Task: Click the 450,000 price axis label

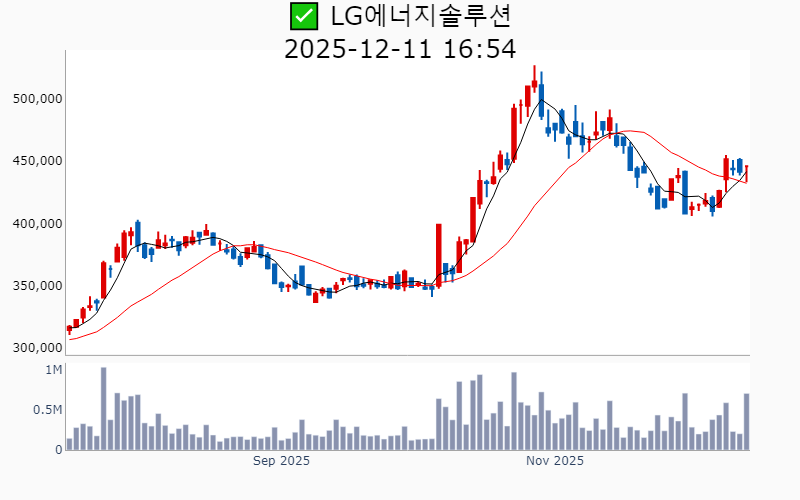Action: [37, 161]
